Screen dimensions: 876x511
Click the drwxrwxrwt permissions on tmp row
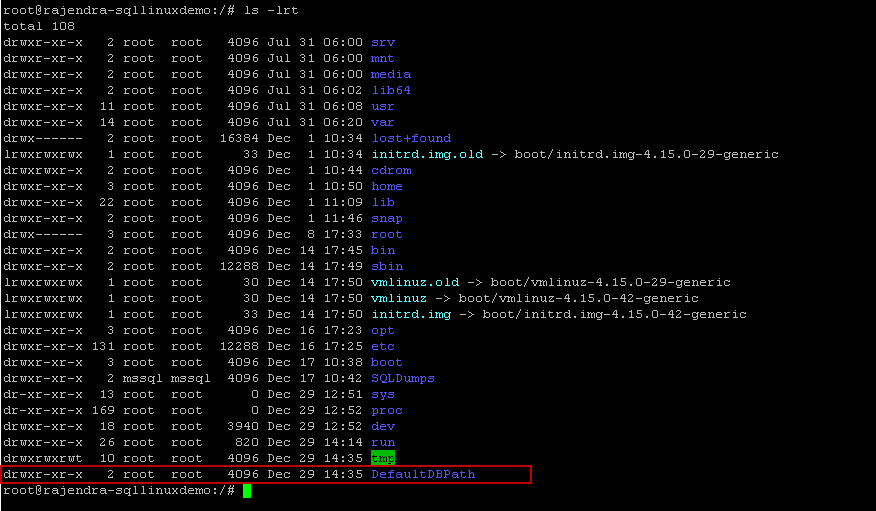pos(43,459)
